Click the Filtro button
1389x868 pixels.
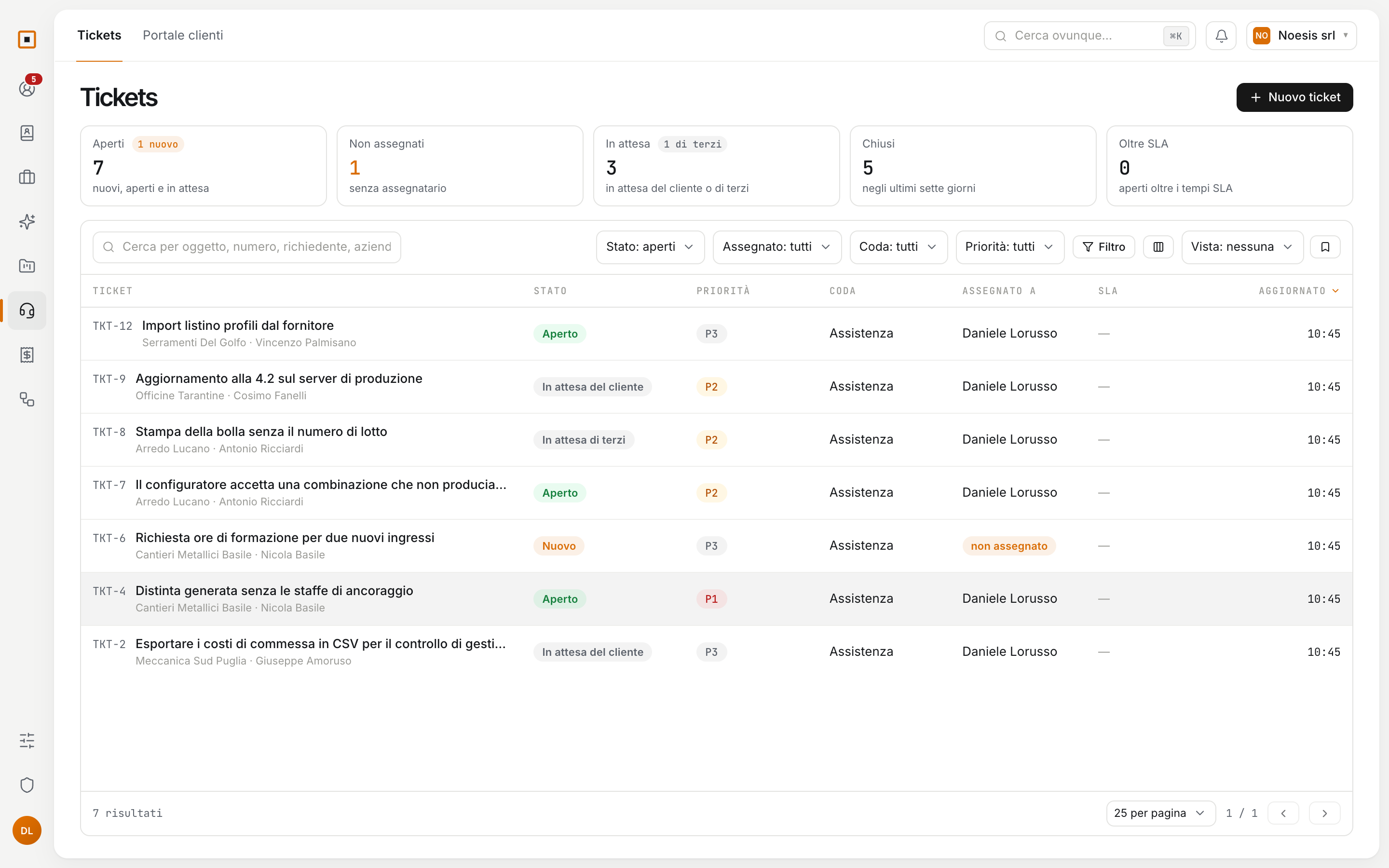[1103, 247]
